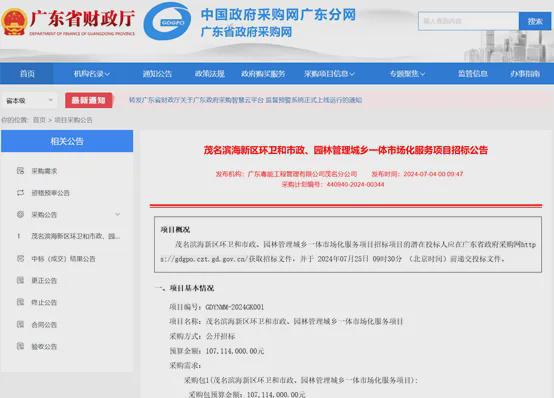Viewport: 554px width, 398px height.
Task: Go to the 监管信息 menu item
Action: pyautogui.click(x=473, y=74)
